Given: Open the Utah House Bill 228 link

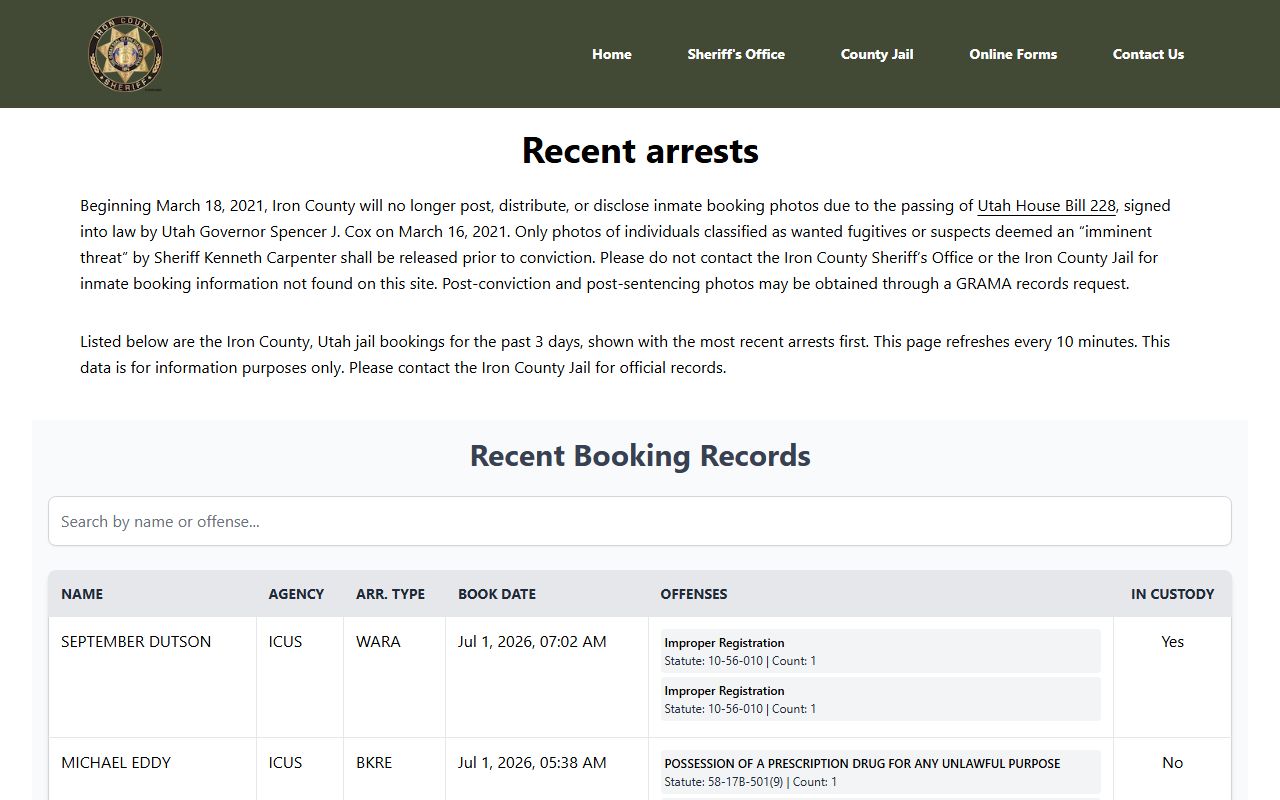Looking at the screenshot, I should (x=1046, y=205).
